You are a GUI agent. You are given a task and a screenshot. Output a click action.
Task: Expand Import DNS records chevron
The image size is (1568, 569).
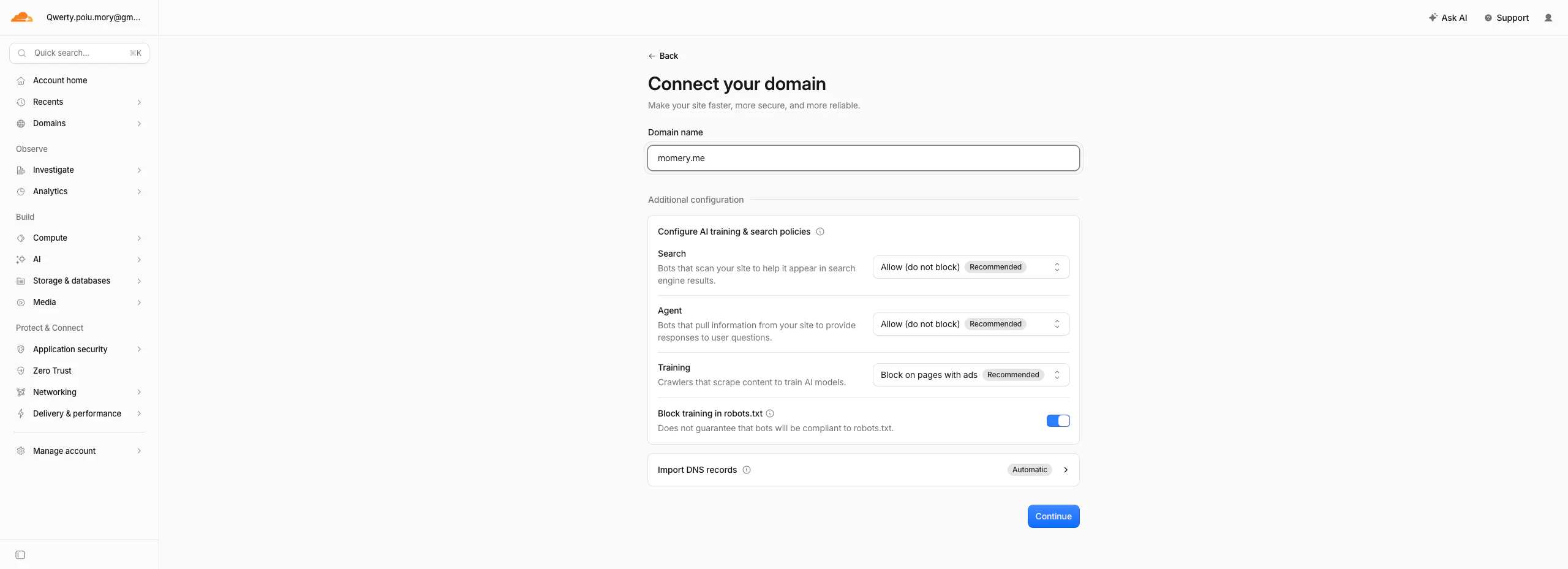(x=1066, y=470)
